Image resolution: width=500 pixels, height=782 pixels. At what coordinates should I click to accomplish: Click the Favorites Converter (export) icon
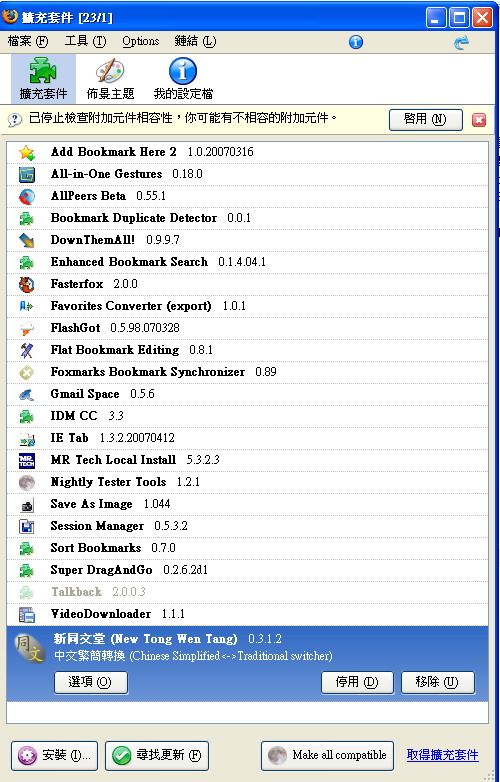coord(27,306)
